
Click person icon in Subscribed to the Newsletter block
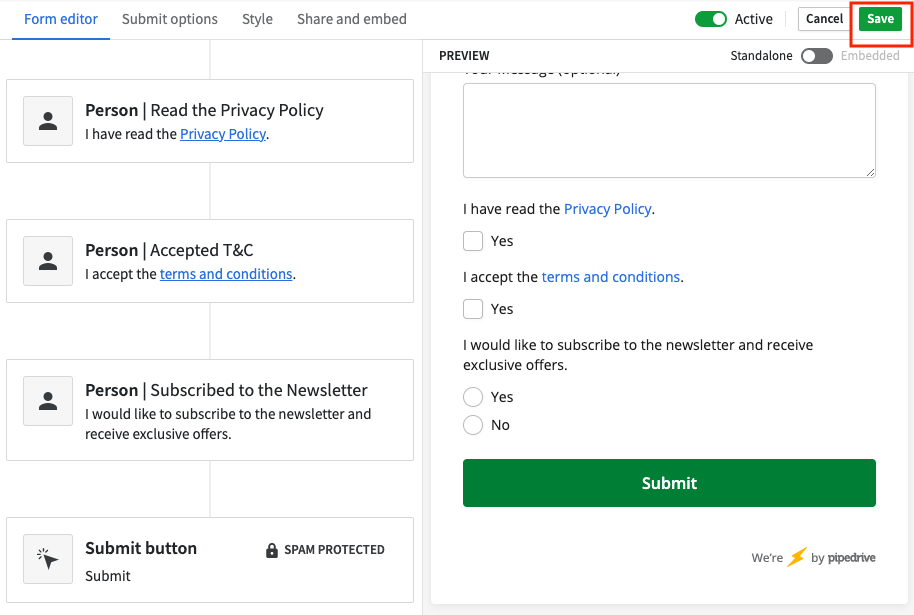(x=48, y=401)
